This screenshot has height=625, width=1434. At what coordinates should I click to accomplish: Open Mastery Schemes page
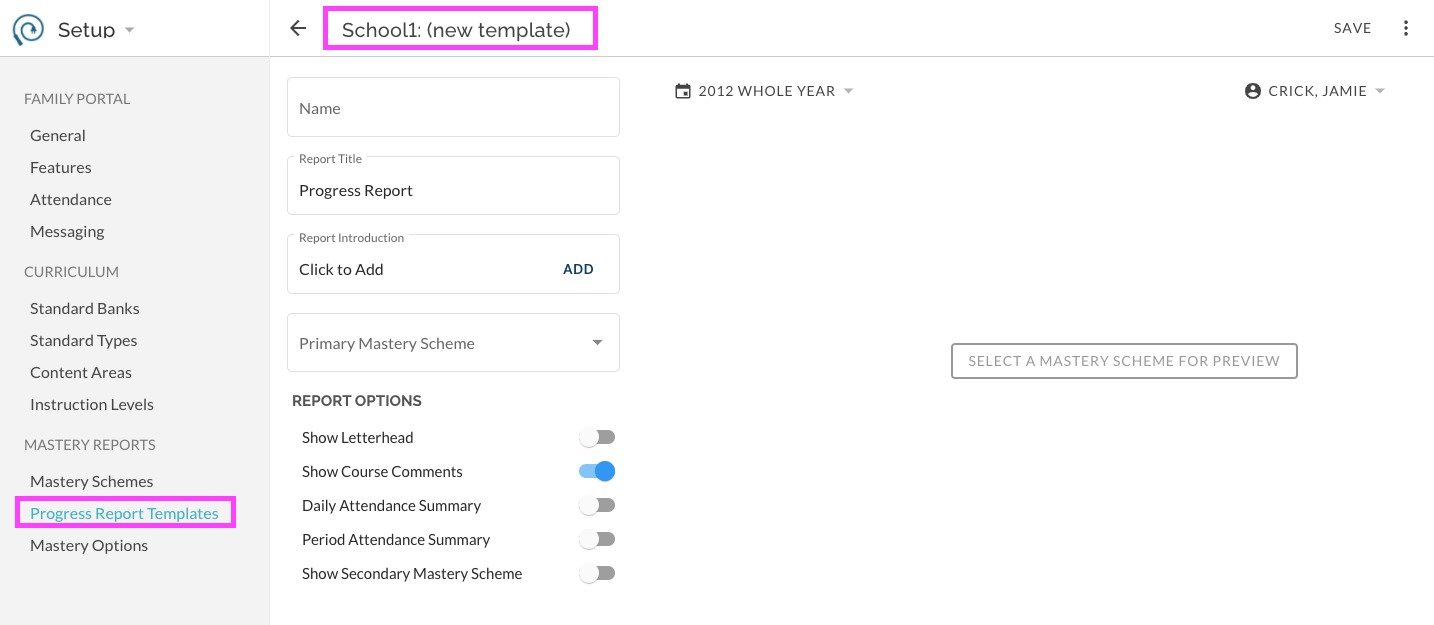click(x=92, y=481)
